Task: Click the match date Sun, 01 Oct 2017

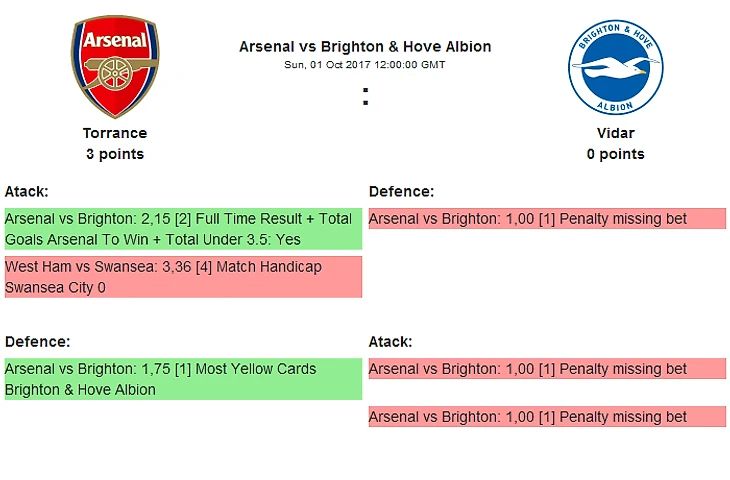Action: [x=365, y=65]
